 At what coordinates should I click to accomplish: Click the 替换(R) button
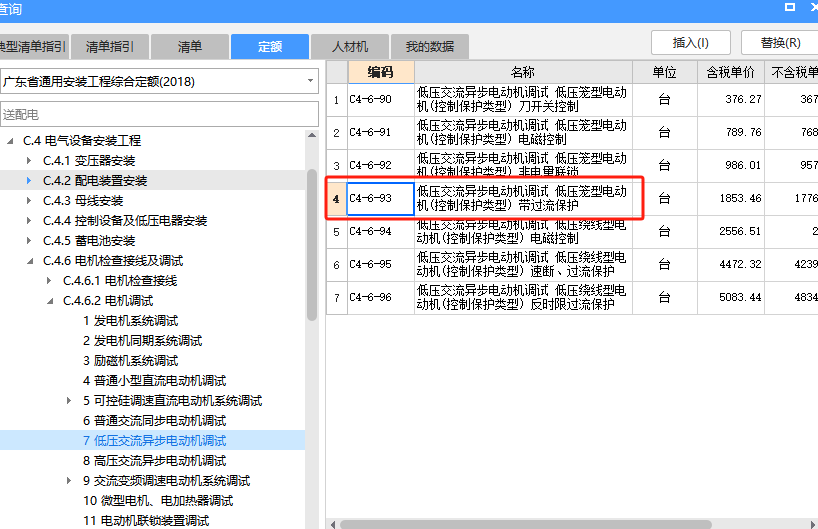click(x=780, y=43)
